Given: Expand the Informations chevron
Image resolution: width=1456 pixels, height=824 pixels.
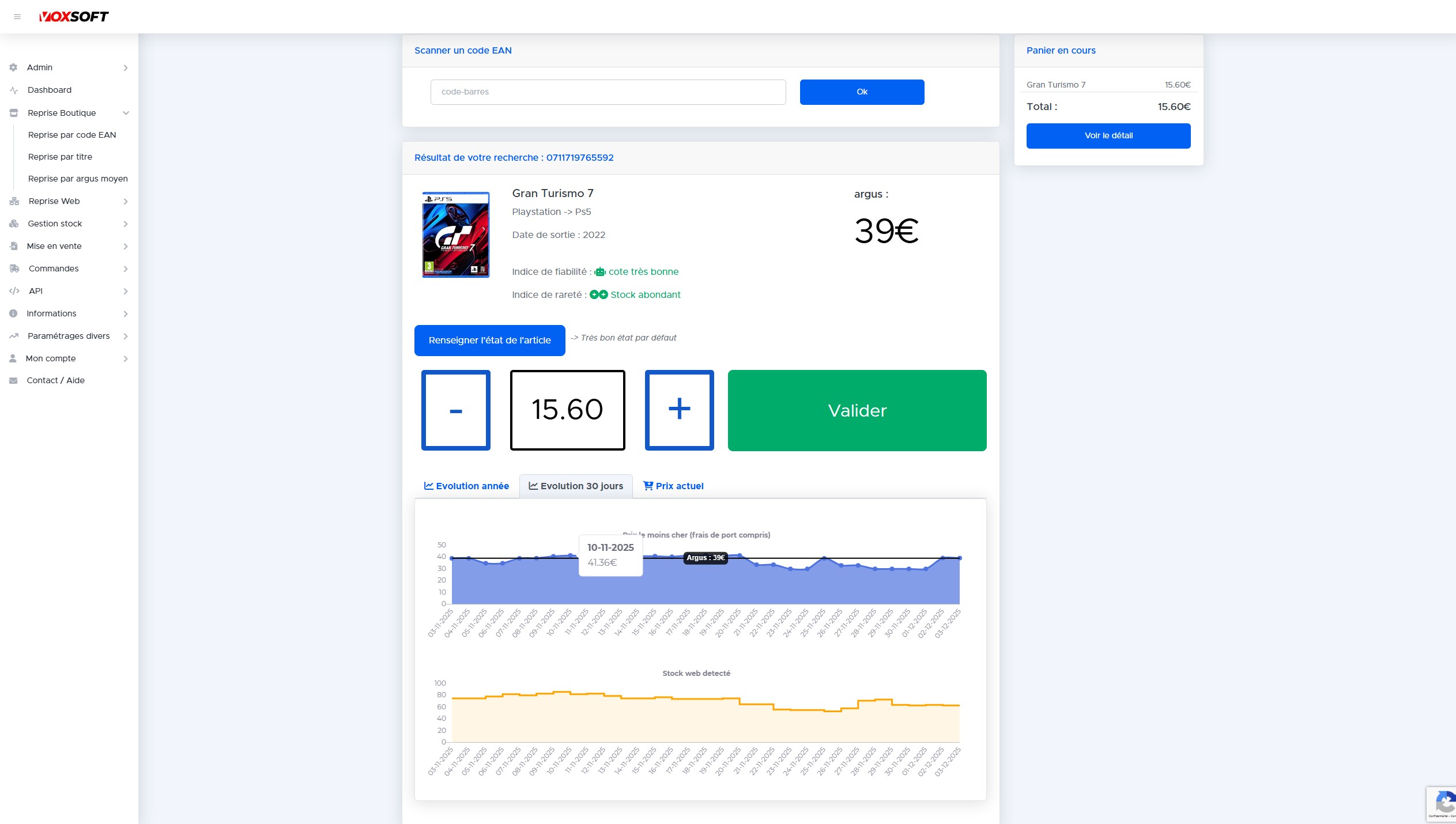Looking at the screenshot, I should [126, 314].
